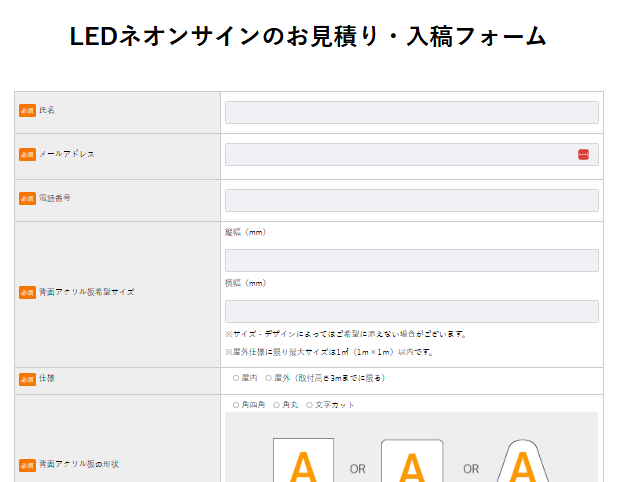Click the 電話番号 phone number field
The height and width of the screenshot is (482, 618).
[411, 200]
